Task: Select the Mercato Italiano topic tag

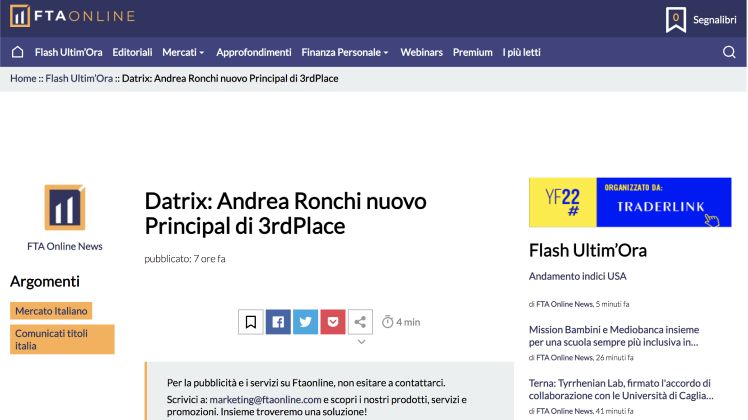Action: [51, 311]
